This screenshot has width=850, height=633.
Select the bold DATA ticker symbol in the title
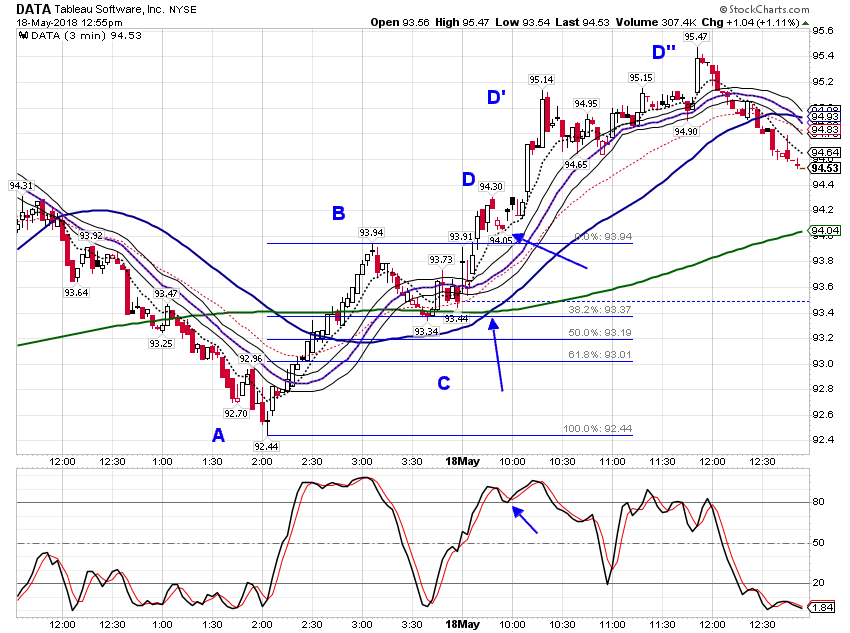(33, 9)
